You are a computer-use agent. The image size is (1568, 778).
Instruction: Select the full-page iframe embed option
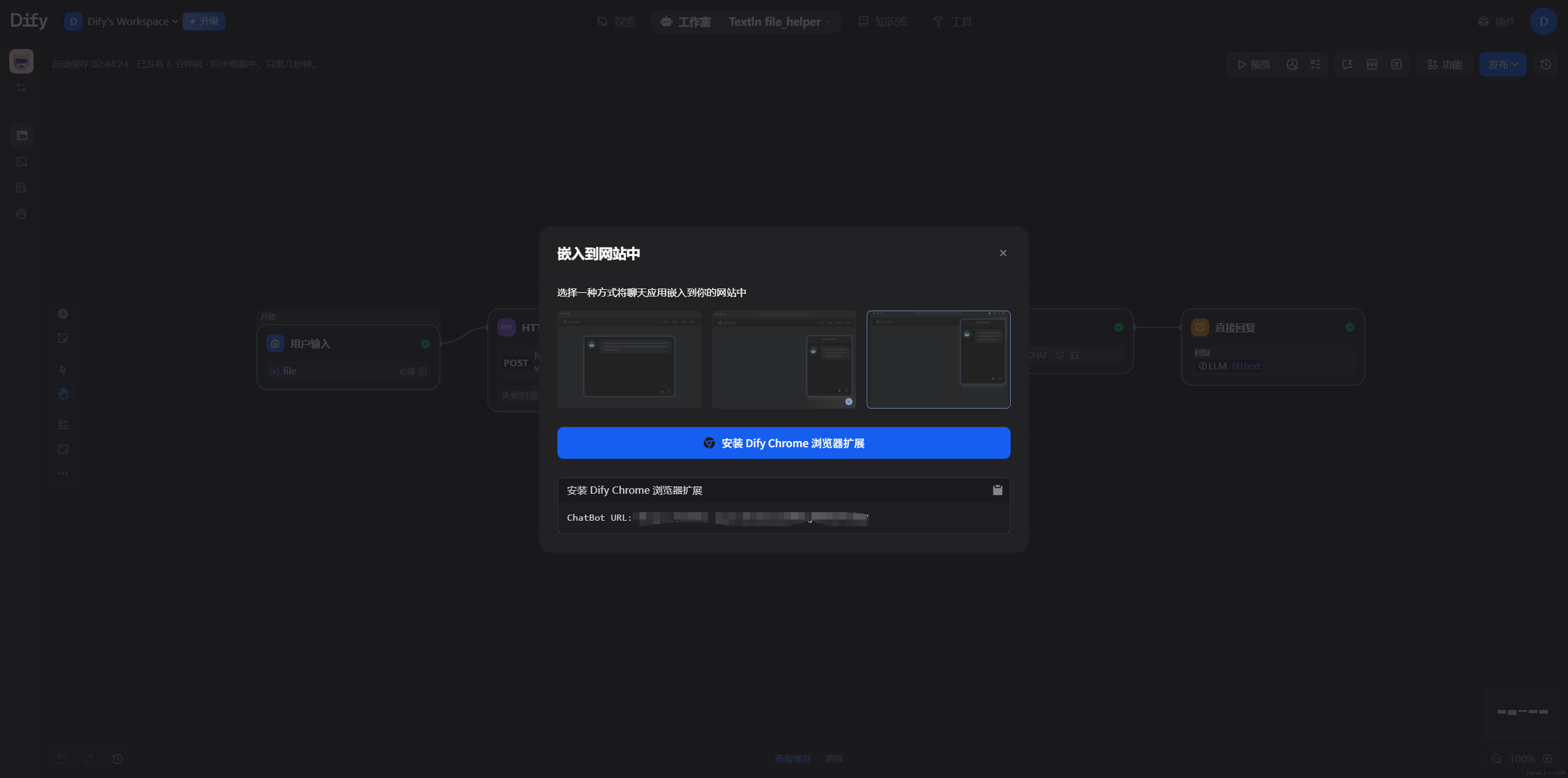[x=629, y=360]
